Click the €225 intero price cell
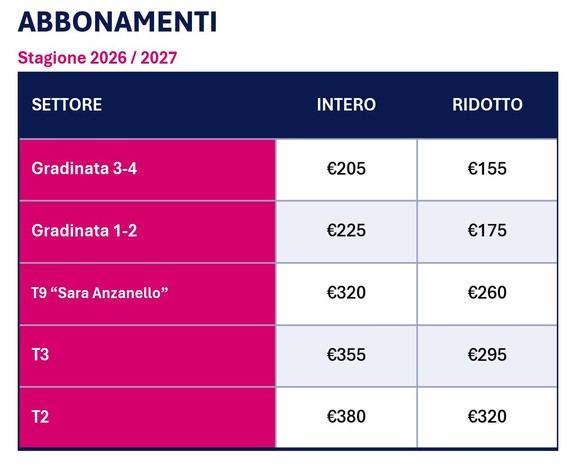This screenshot has height=471, width=584. (x=346, y=231)
